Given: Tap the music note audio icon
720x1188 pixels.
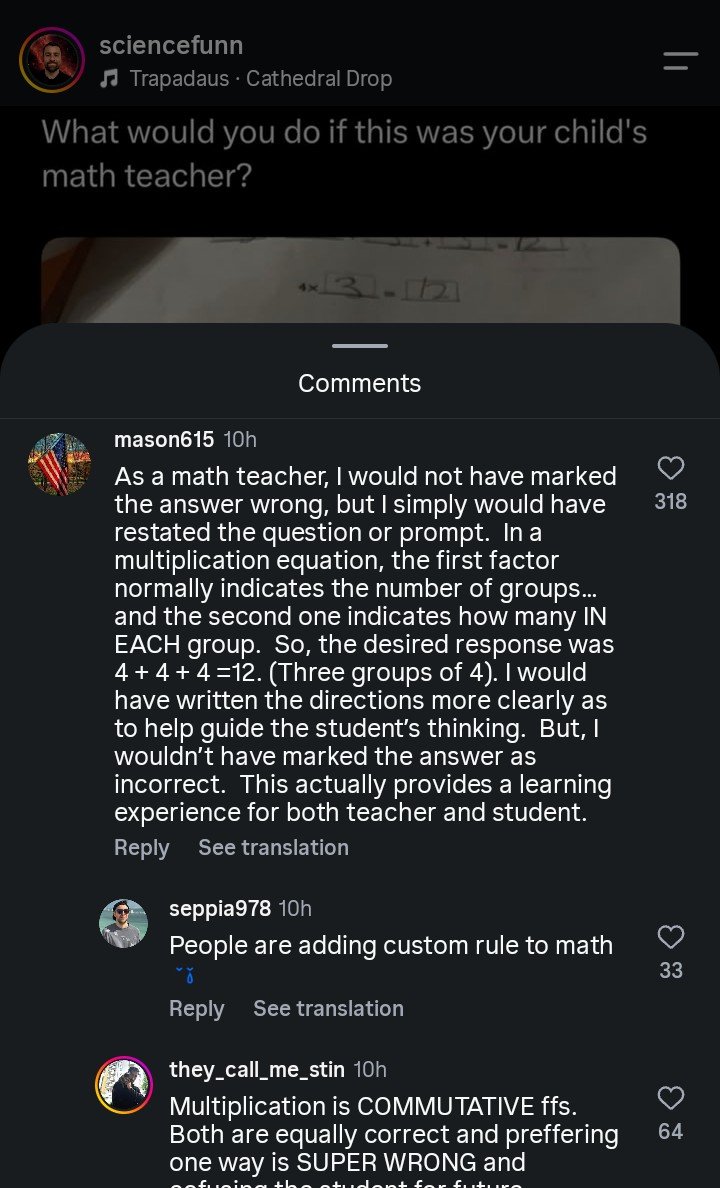Looking at the screenshot, I should click(110, 79).
